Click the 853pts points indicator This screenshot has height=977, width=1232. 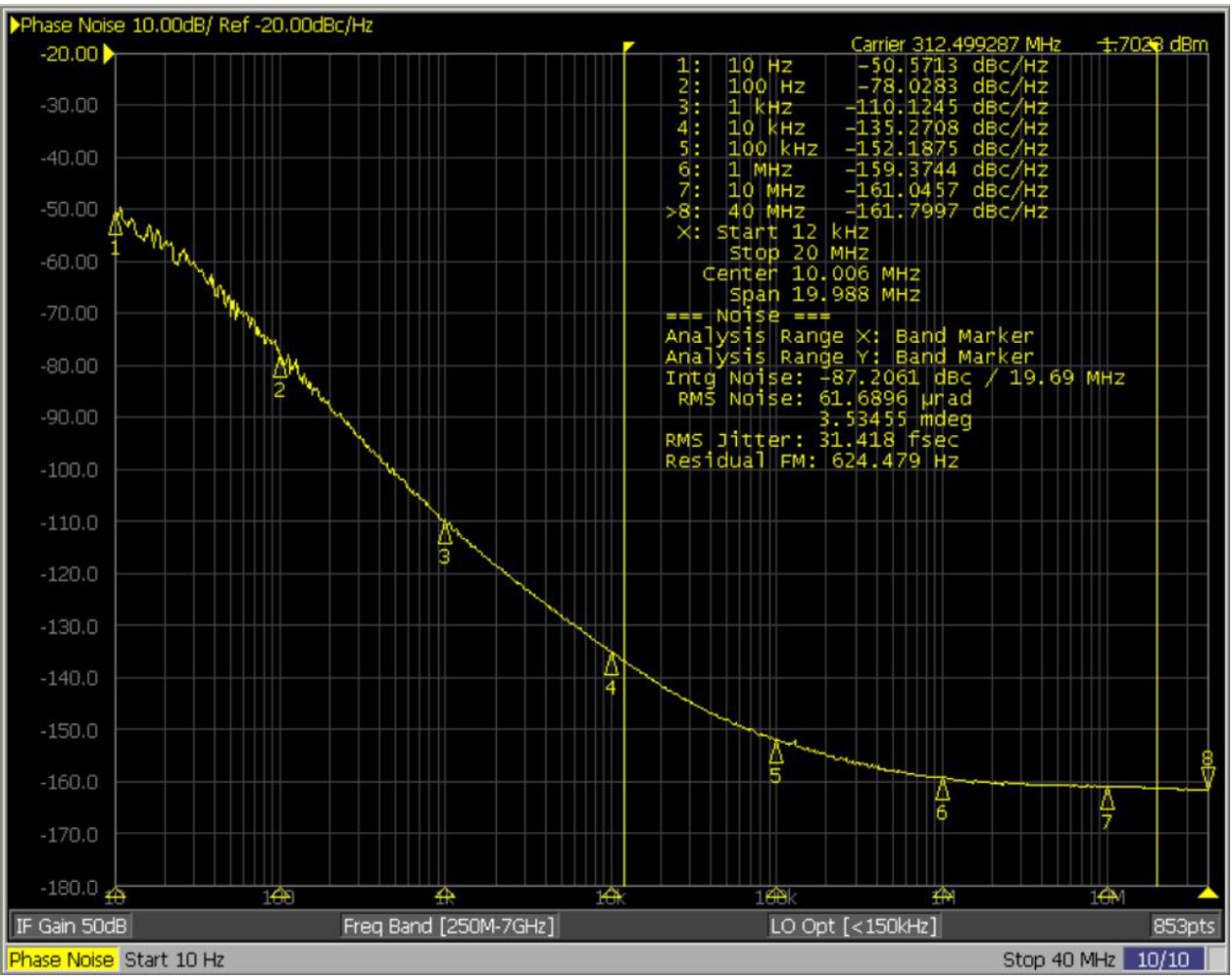(x=1183, y=926)
